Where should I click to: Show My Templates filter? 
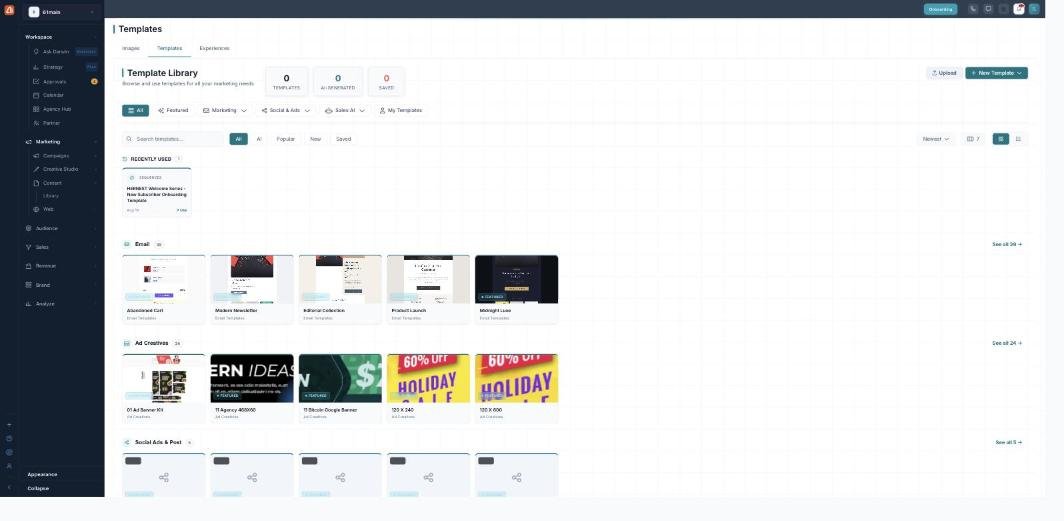click(x=400, y=111)
